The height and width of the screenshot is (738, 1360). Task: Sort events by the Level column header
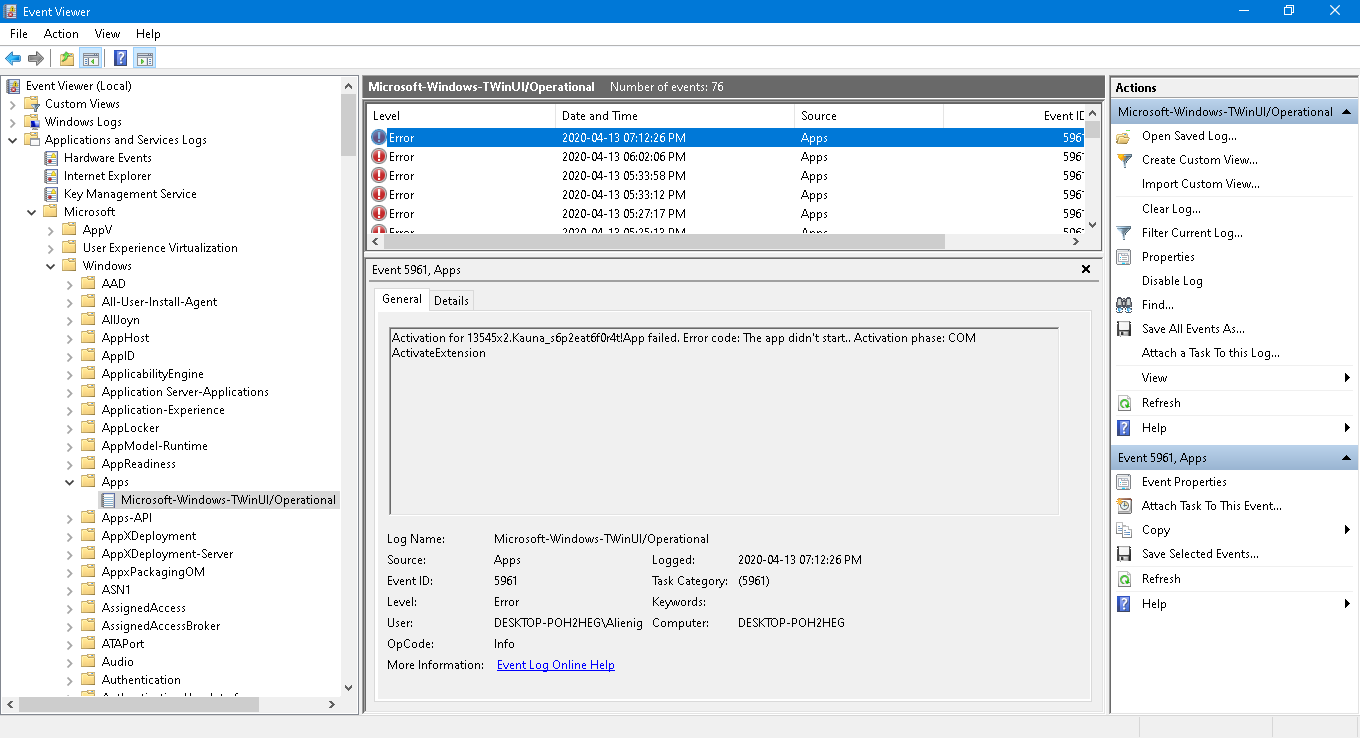pyautogui.click(x=461, y=116)
